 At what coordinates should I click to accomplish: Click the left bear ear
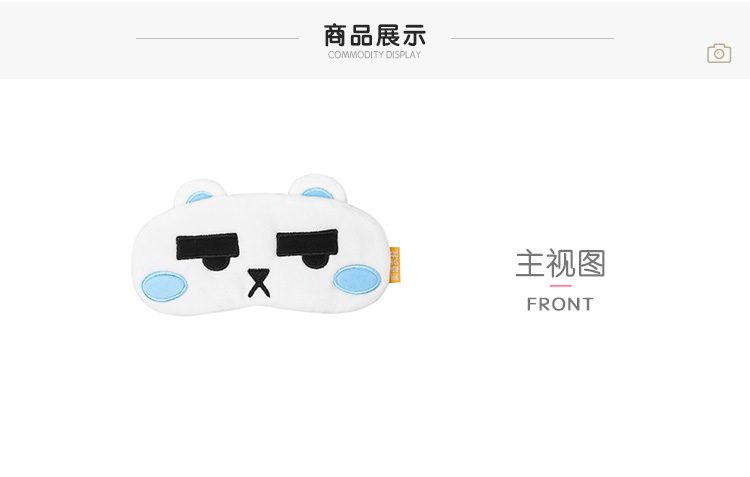[x=199, y=191]
